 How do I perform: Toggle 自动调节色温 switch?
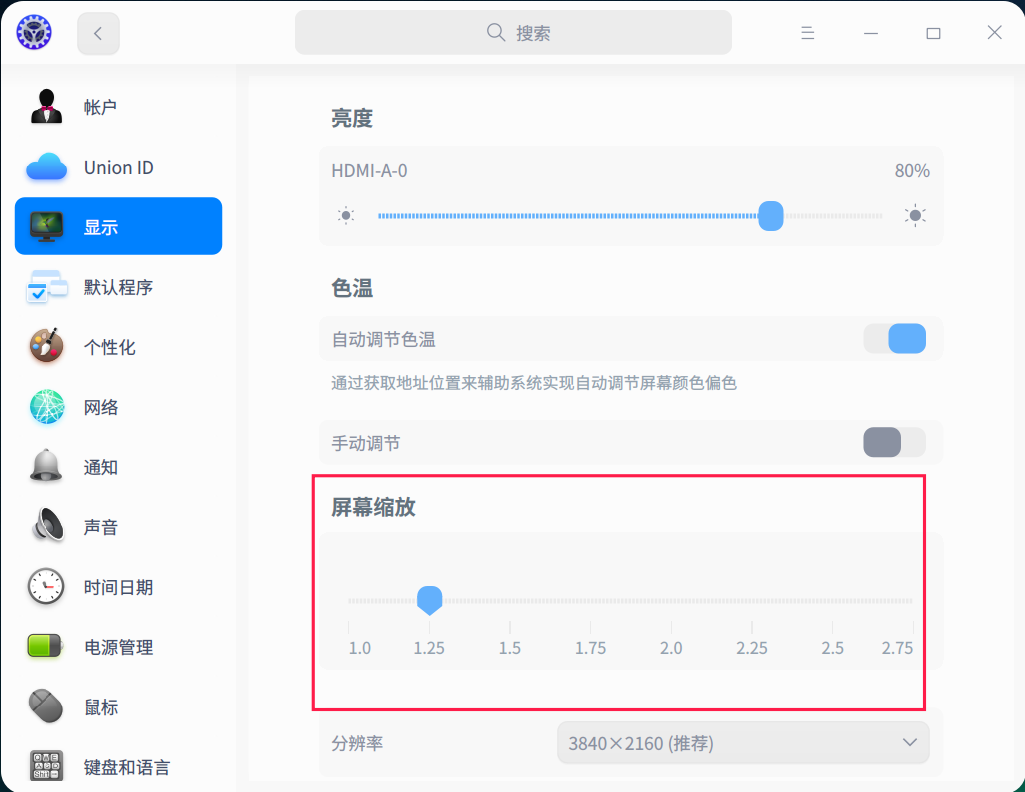pyautogui.click(x=894, y=338)
